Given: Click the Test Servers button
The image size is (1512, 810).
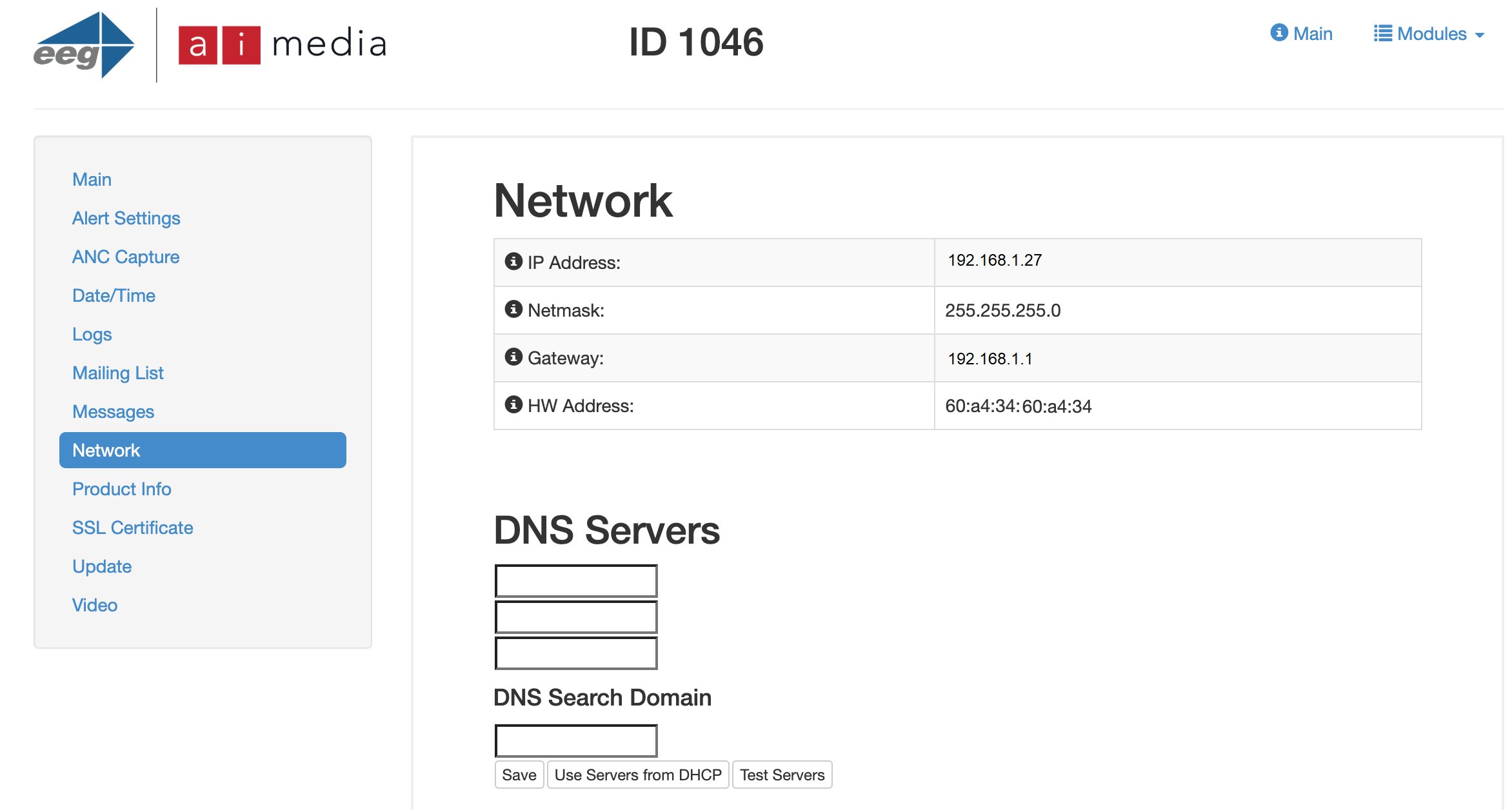Looking at the screenshot, I should 782,775.
